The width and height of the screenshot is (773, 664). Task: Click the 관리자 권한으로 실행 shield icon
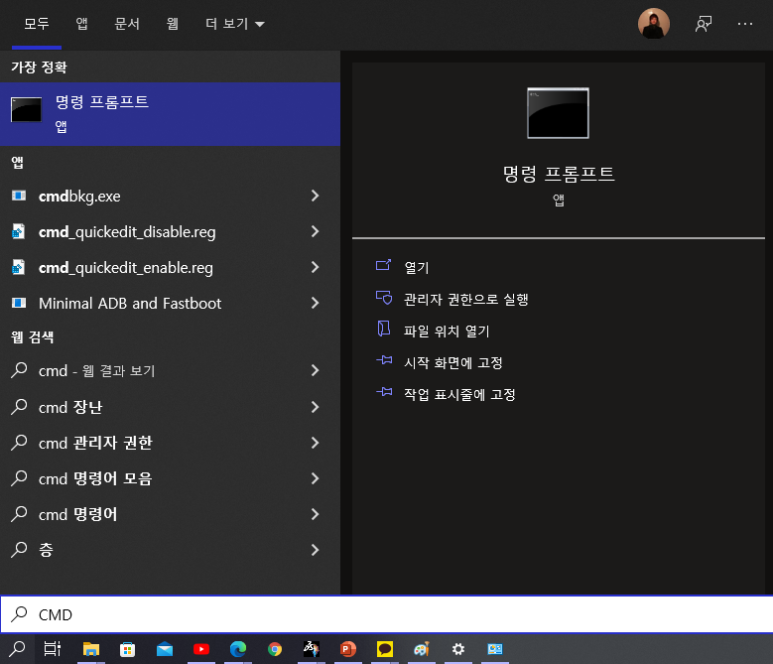click(x=384, y=298)
